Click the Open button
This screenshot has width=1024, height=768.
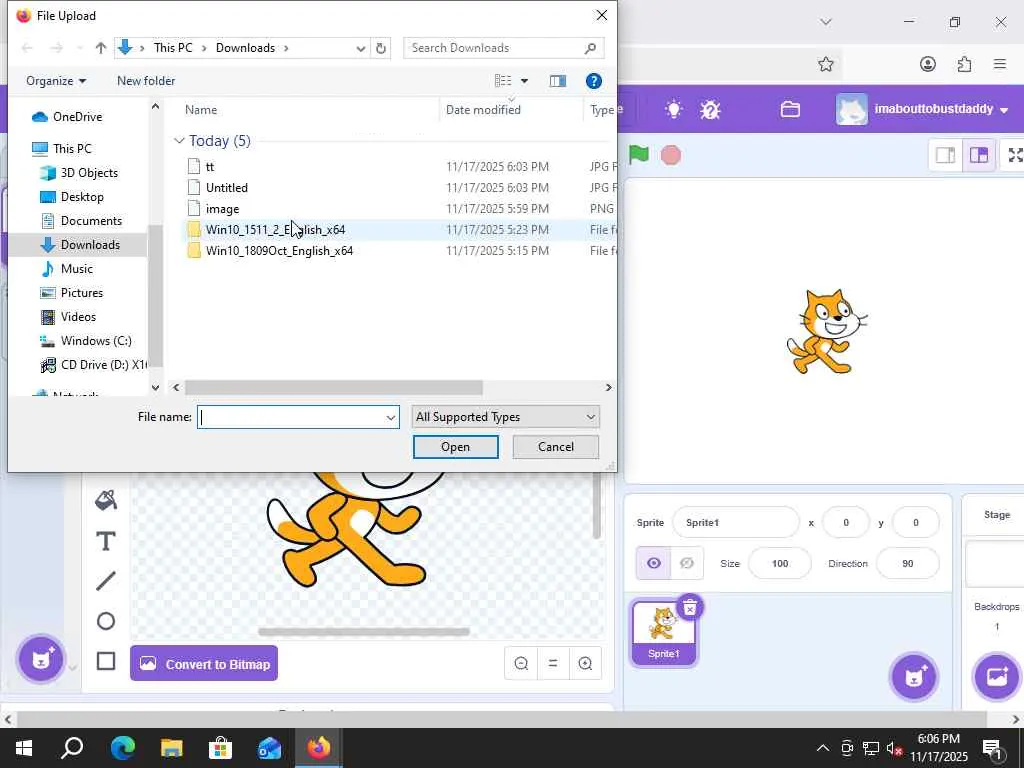click(455, 447)
